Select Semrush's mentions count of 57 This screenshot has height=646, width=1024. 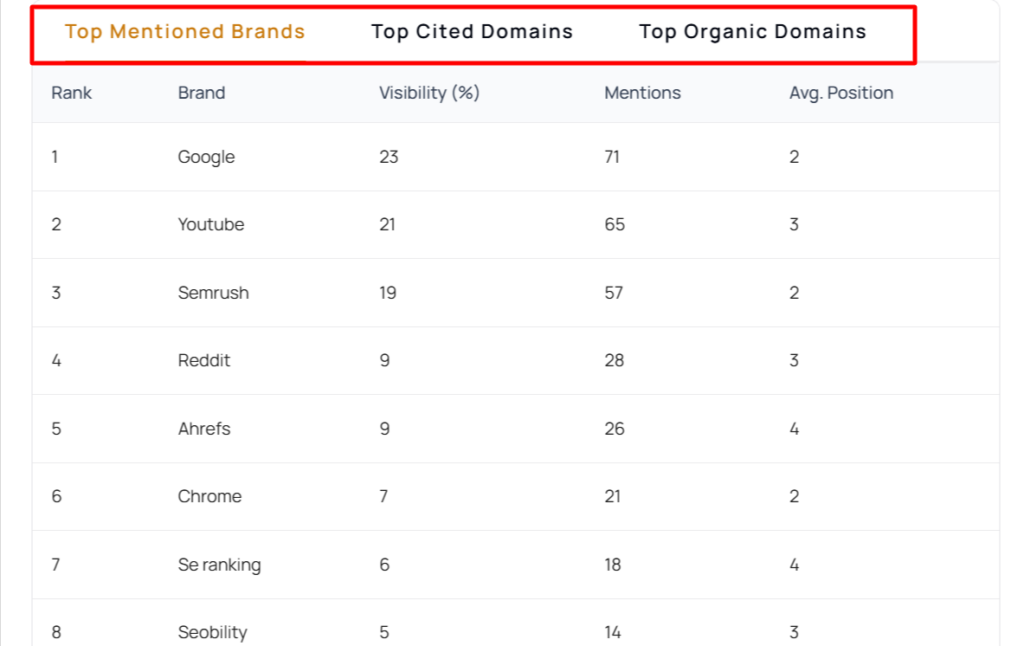tap(613, 293)
